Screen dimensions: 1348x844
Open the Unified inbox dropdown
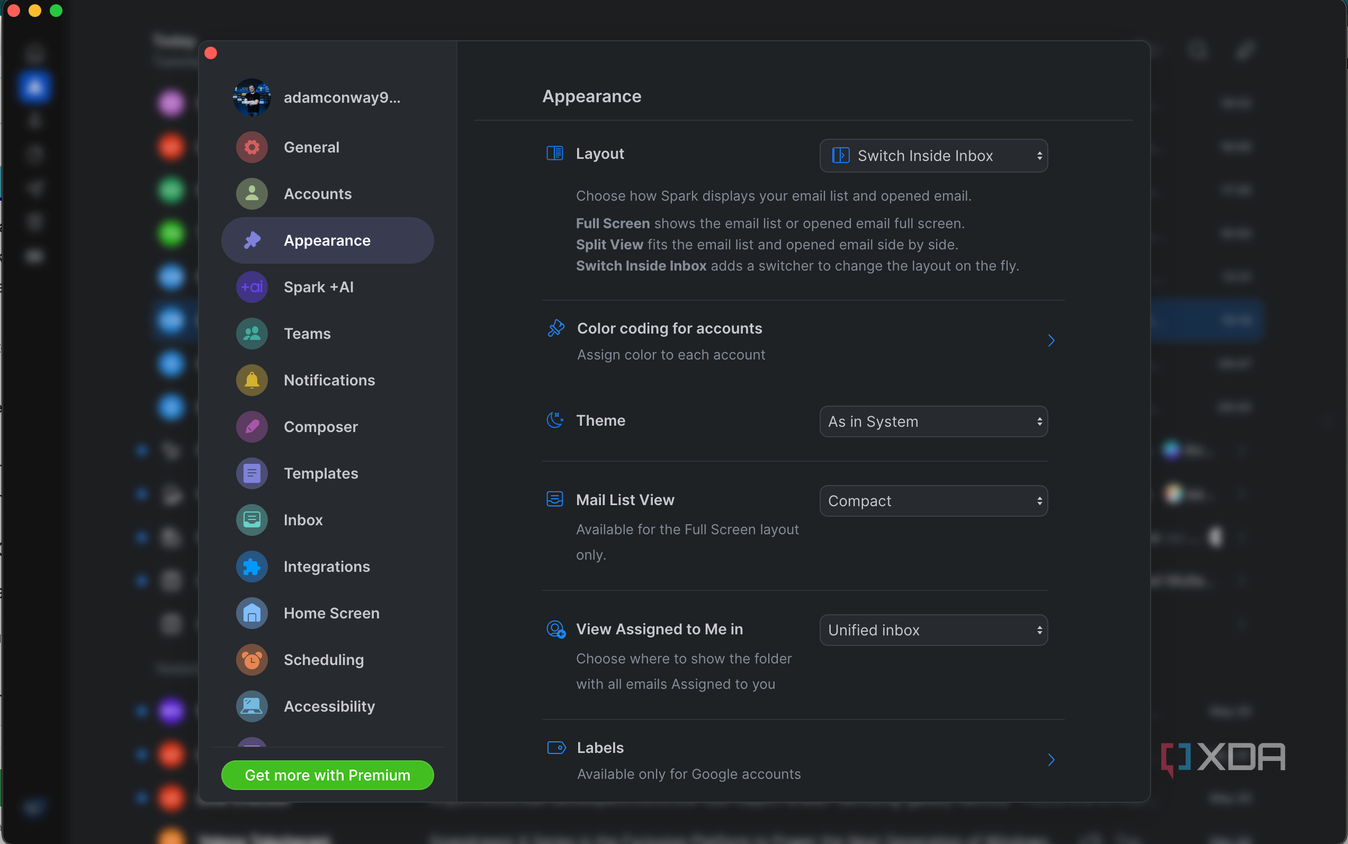click(934, 630)
